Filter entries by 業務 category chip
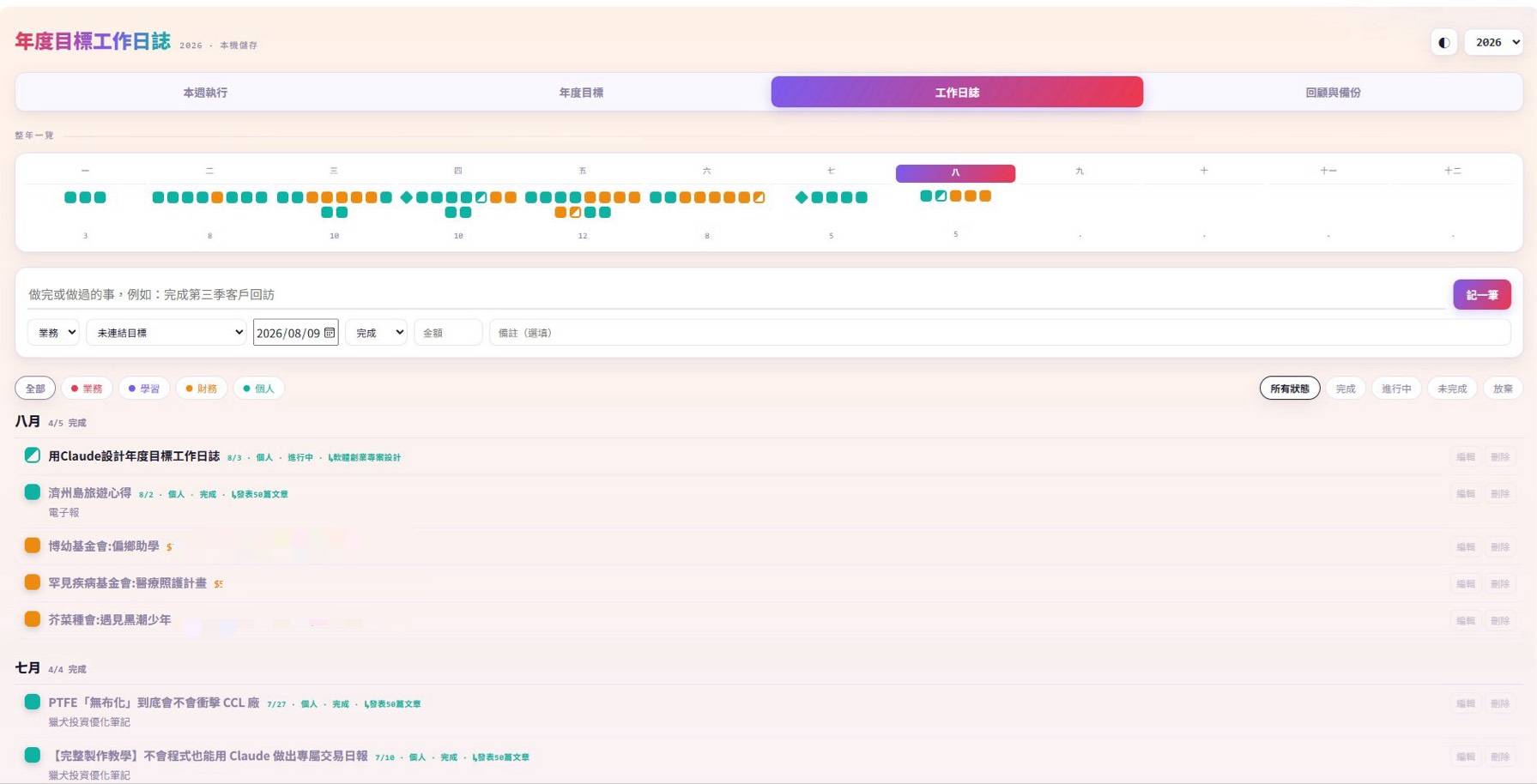 click(87, 389)
